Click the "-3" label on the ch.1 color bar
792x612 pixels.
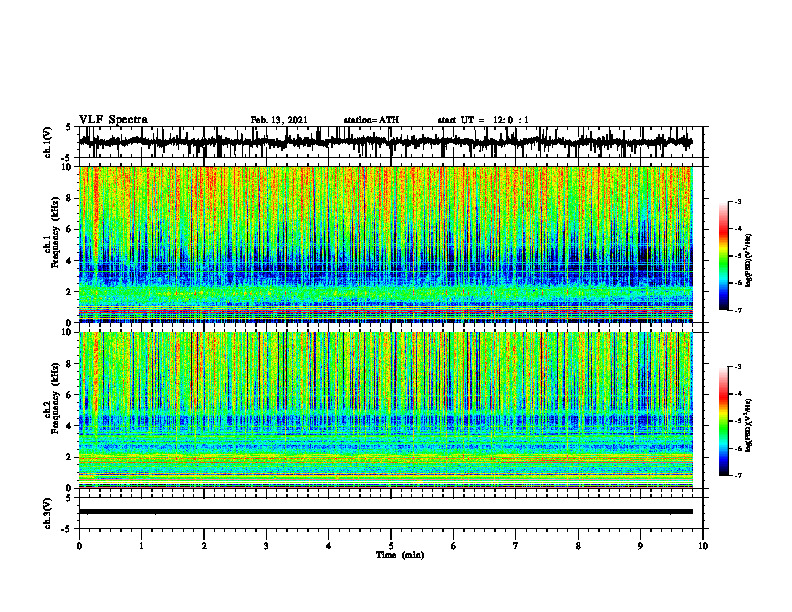pos(738,201)
